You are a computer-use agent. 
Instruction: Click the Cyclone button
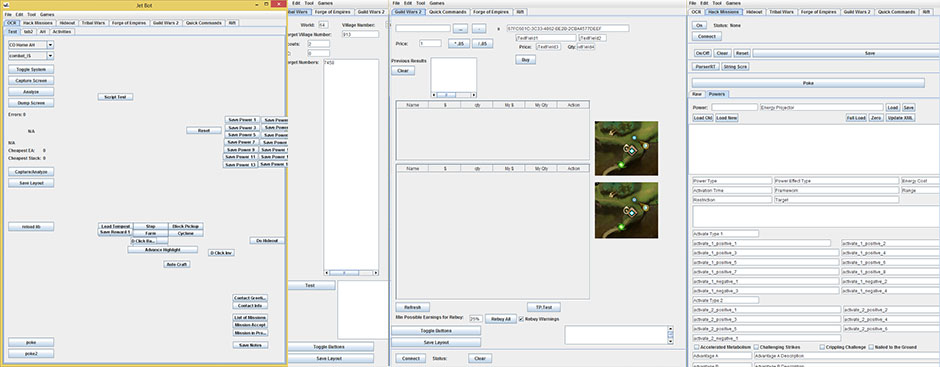click(x=186, y=233)
